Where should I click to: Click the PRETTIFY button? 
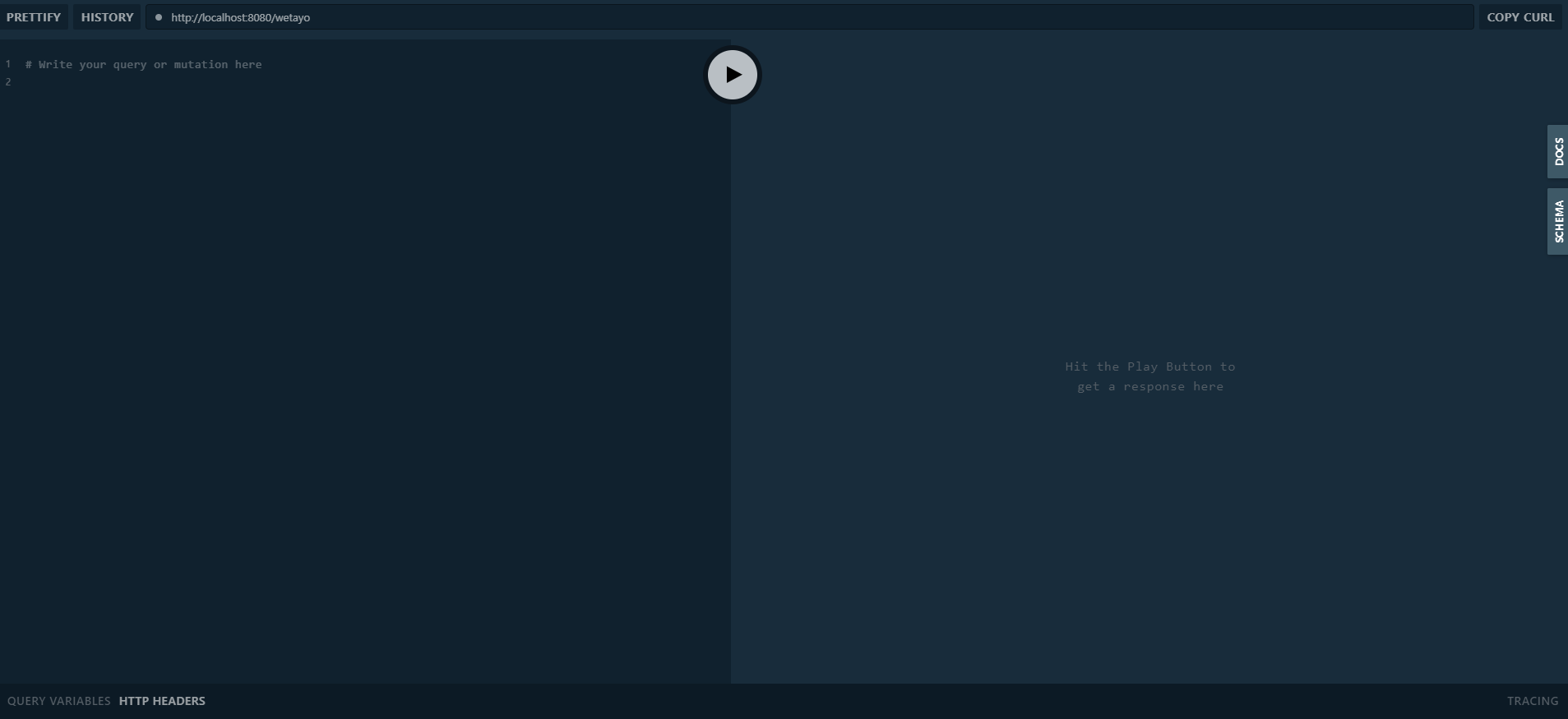tap(34, 17)
